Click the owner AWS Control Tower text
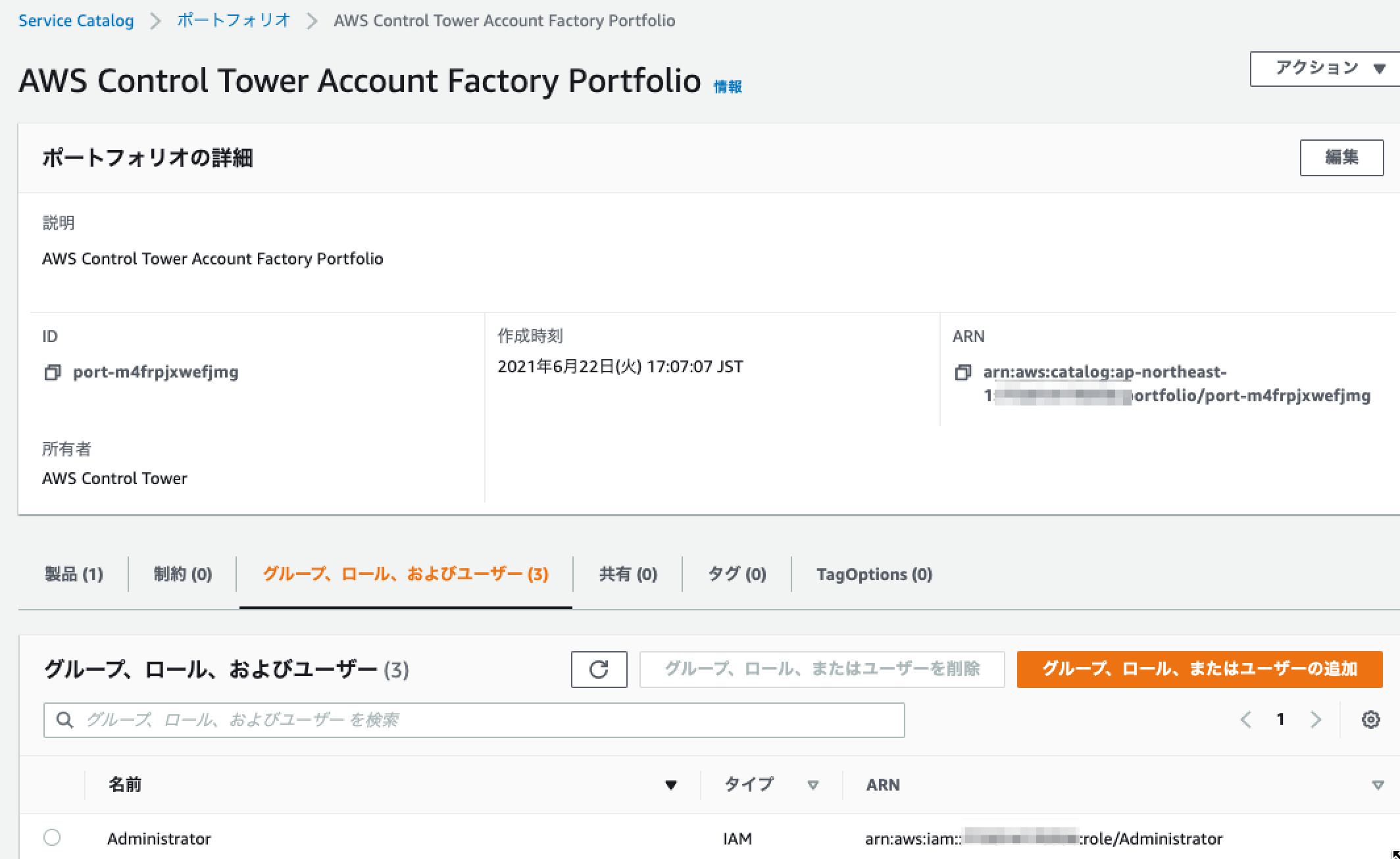 click(114, 478)
